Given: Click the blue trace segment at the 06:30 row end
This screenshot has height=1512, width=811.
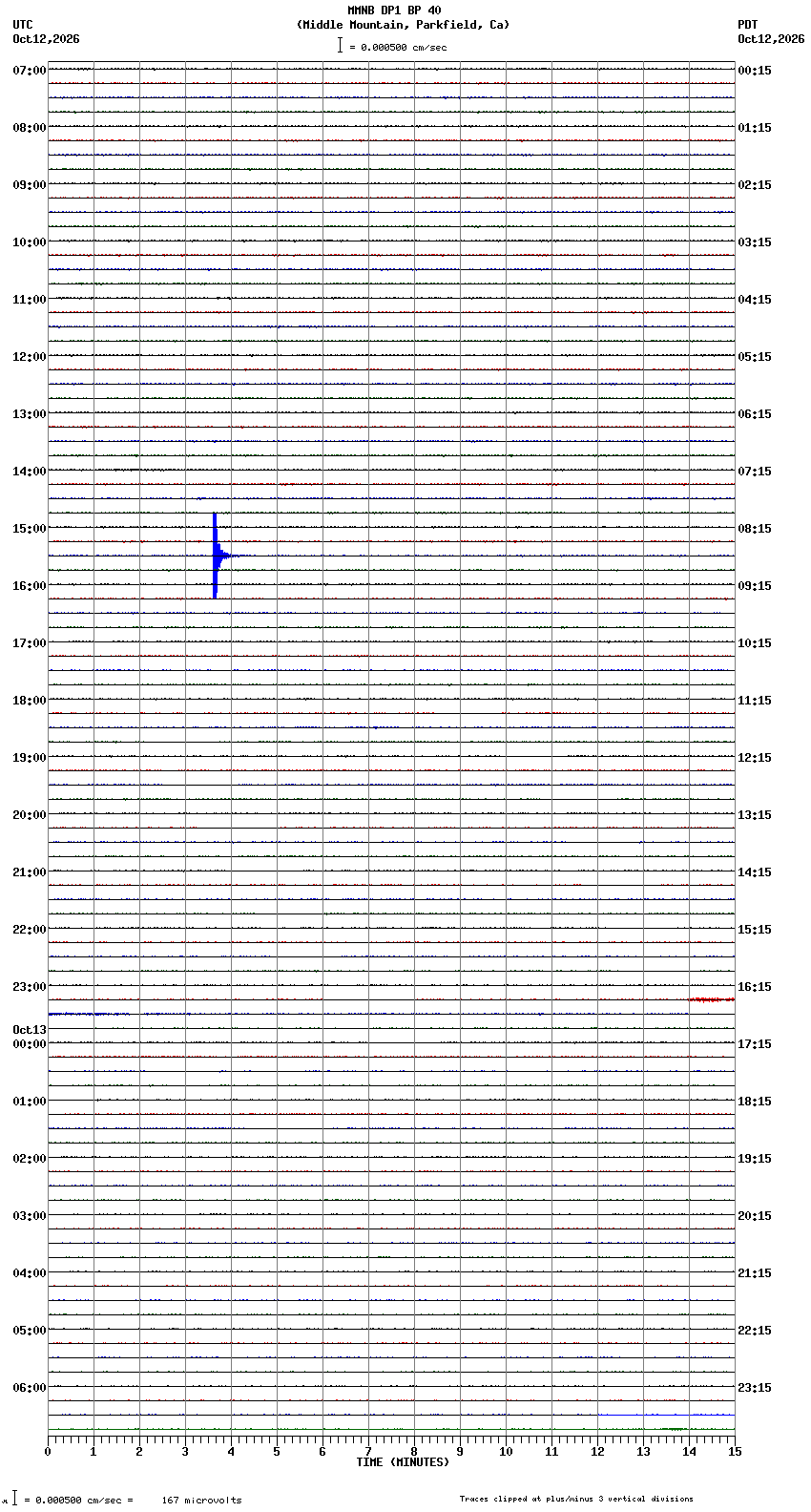Looking at the screenshot, I should point(666,1415).
